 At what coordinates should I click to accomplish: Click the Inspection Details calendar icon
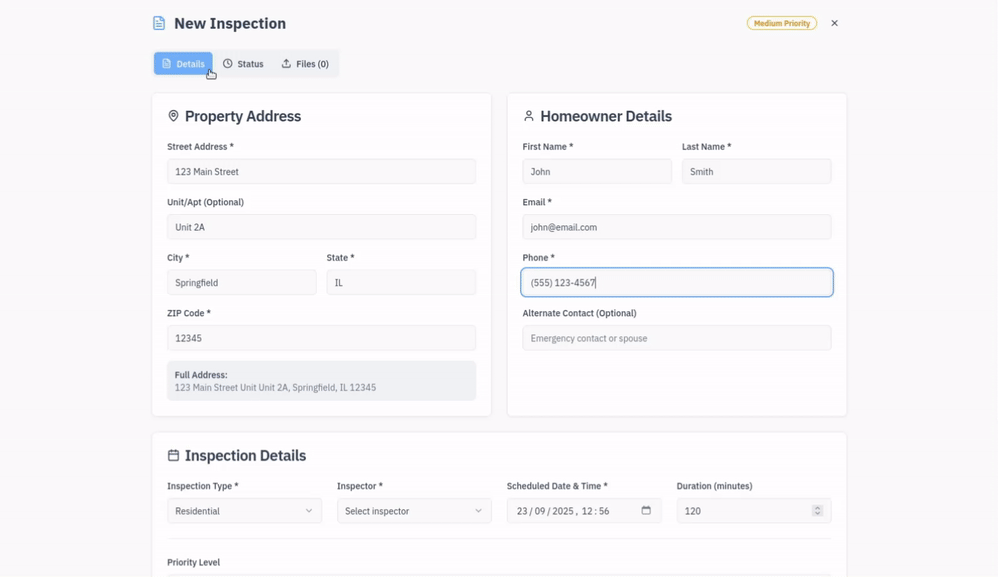coord(173,455)
